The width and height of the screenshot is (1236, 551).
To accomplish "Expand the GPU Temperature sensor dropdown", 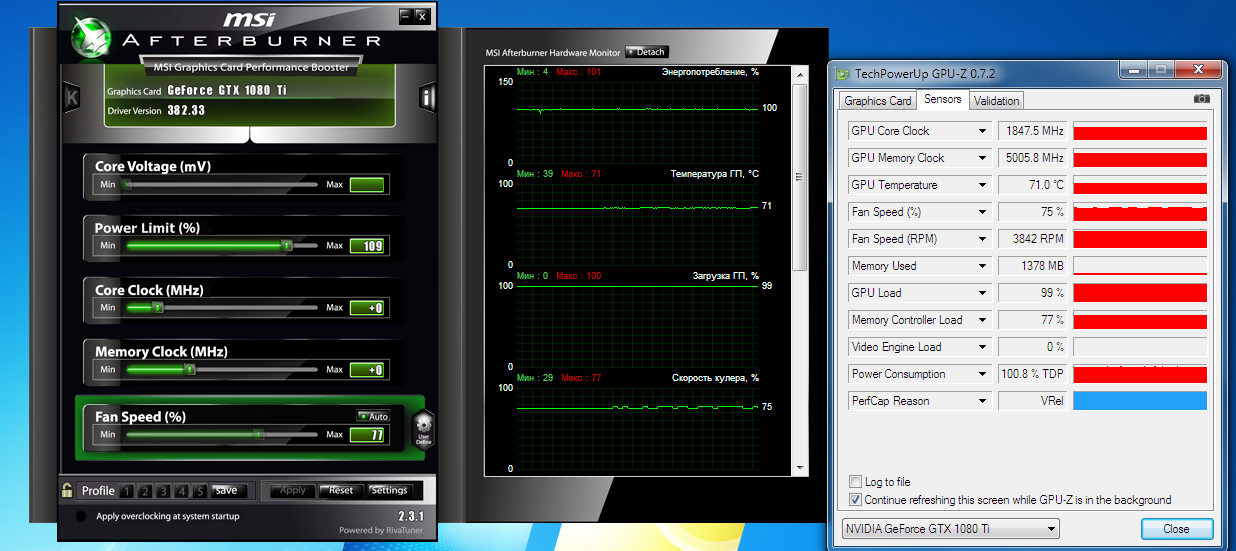I will (983, 185).
